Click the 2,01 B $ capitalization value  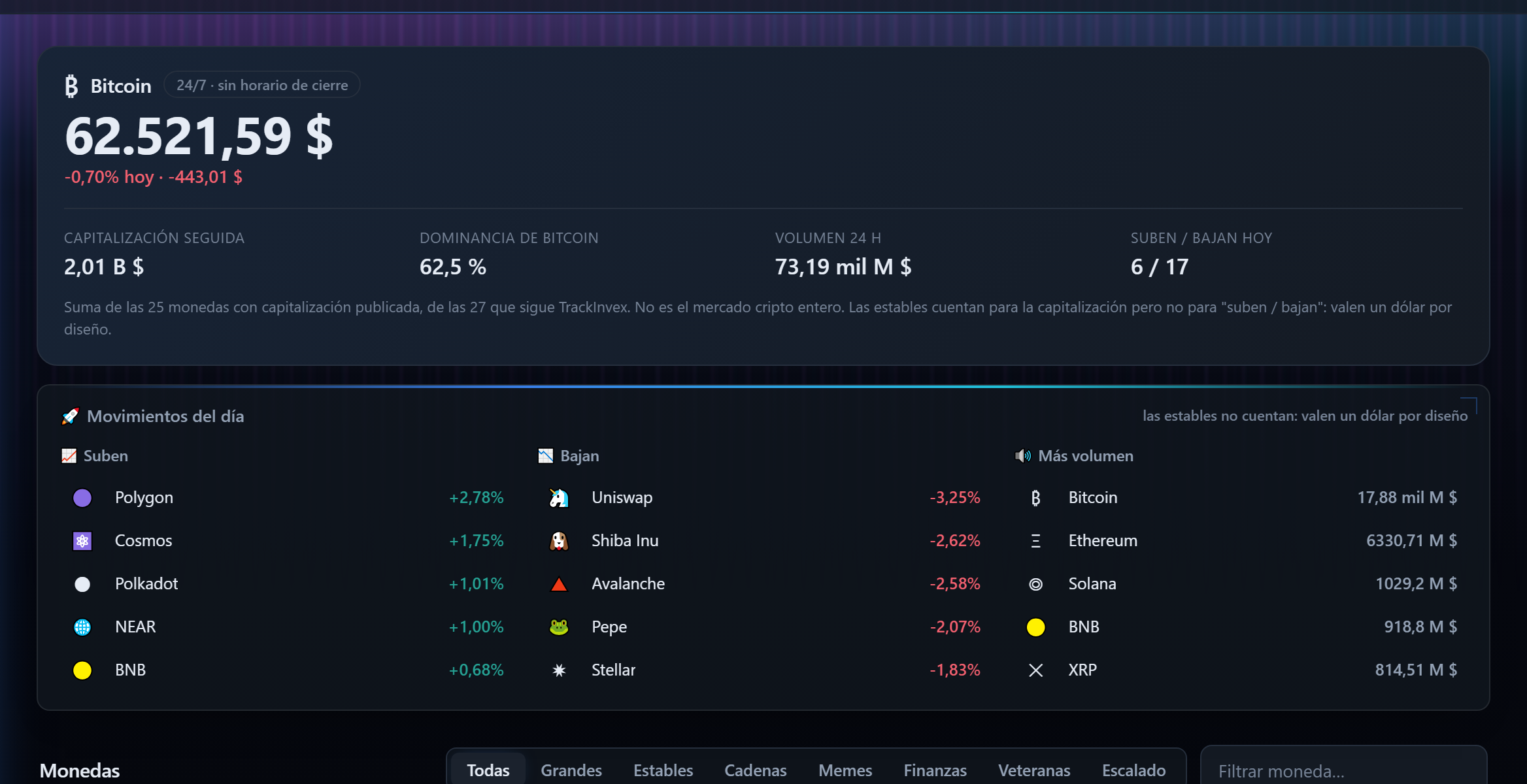click(104, 267)
